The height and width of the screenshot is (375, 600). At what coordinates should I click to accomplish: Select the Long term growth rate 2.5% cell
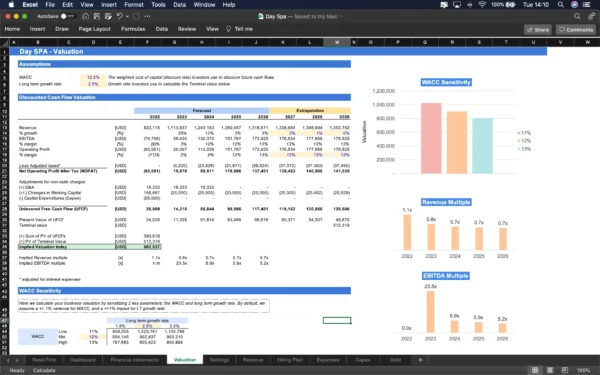coord(93,84)
